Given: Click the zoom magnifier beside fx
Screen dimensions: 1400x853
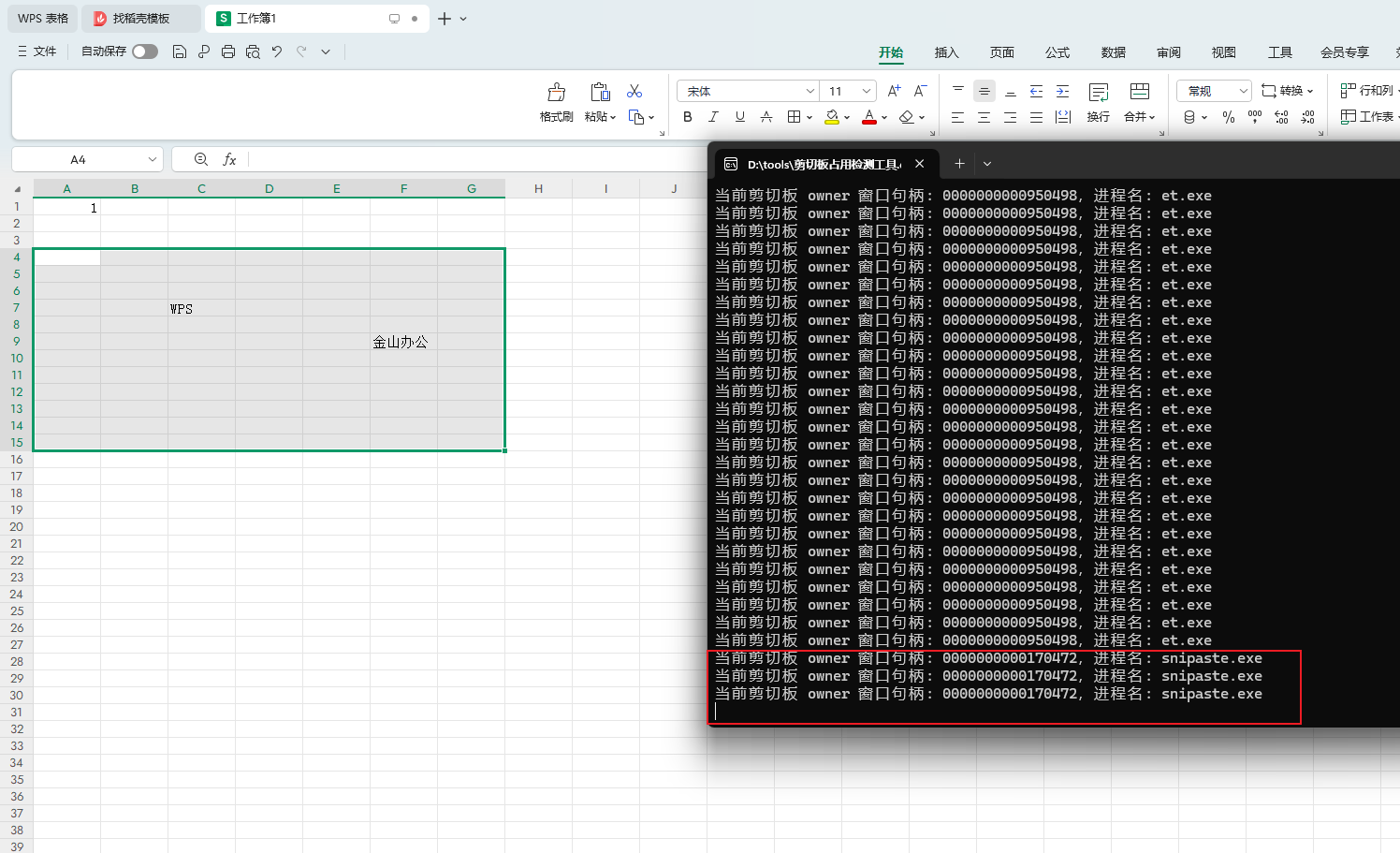Looking at the screenshot, I should tap(201, 159).
